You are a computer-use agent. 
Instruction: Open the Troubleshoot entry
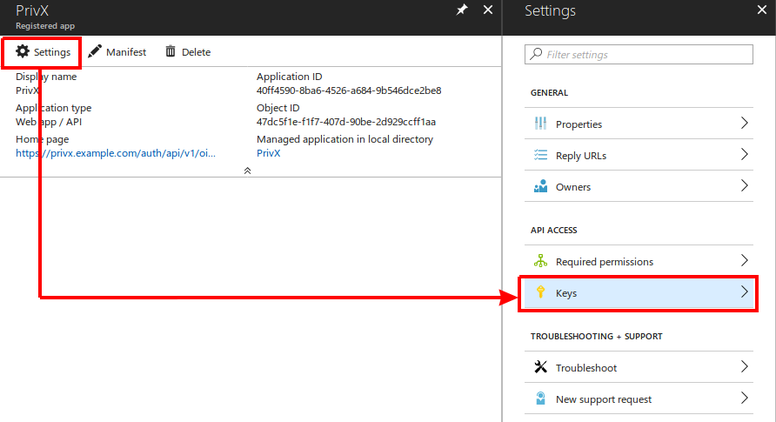point(639,367)
